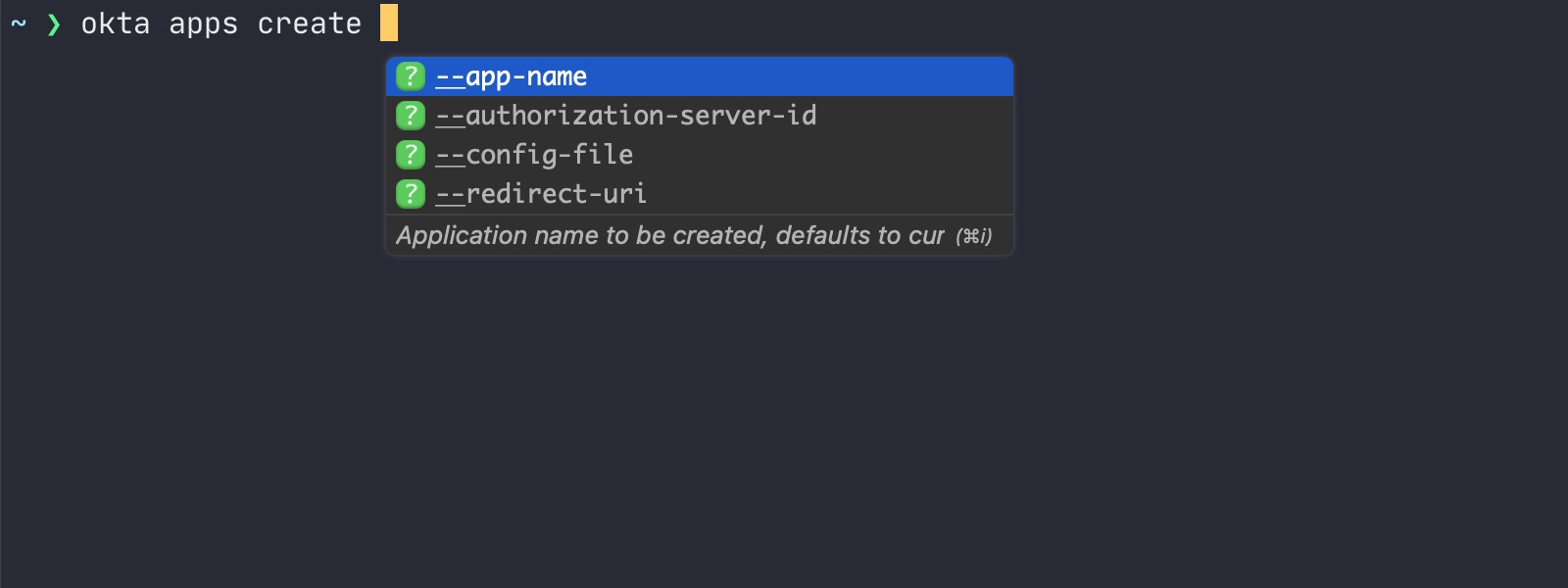Image resolution: width=1568 pixels, height=588 pixels.
Task: Select the --authorization-server-id suggestion
Action: [627, 116]
